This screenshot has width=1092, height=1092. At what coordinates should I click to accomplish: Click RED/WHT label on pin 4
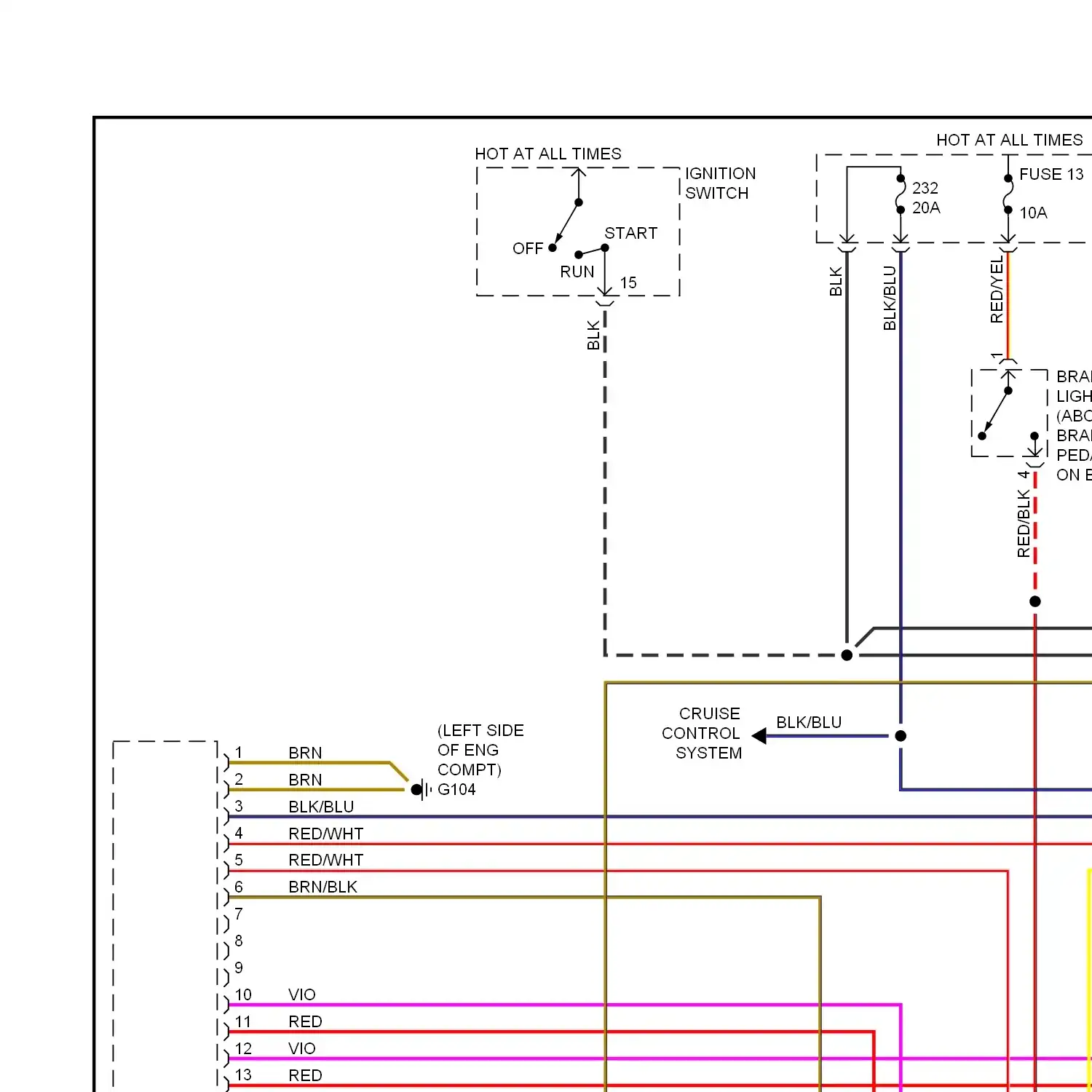coord(325,834)
